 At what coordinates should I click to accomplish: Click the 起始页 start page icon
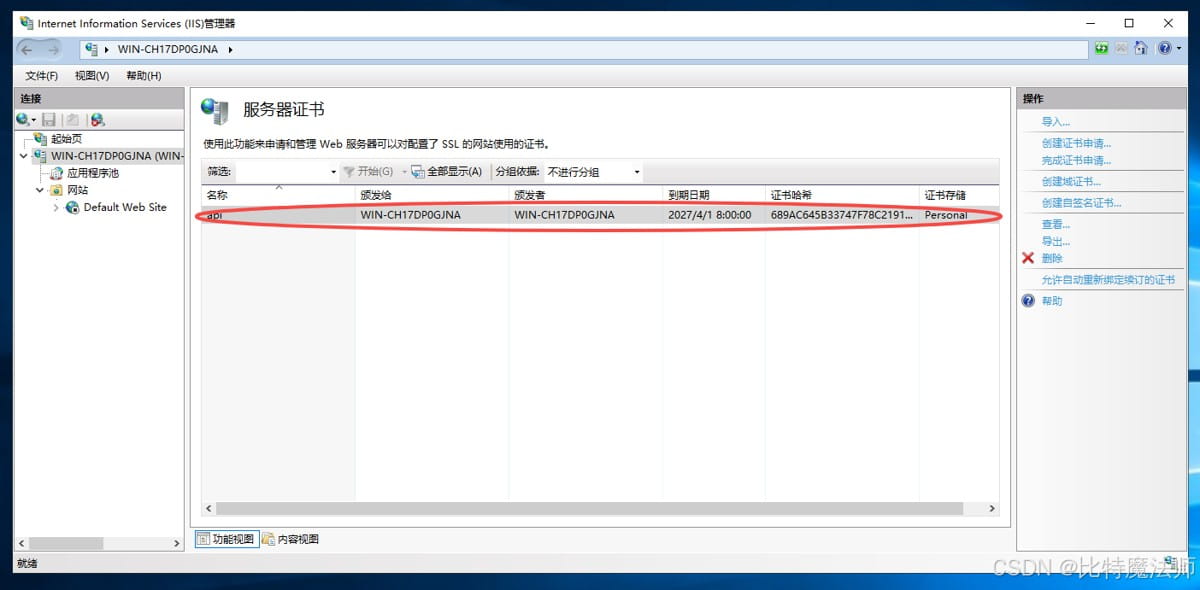click(40, 139)
